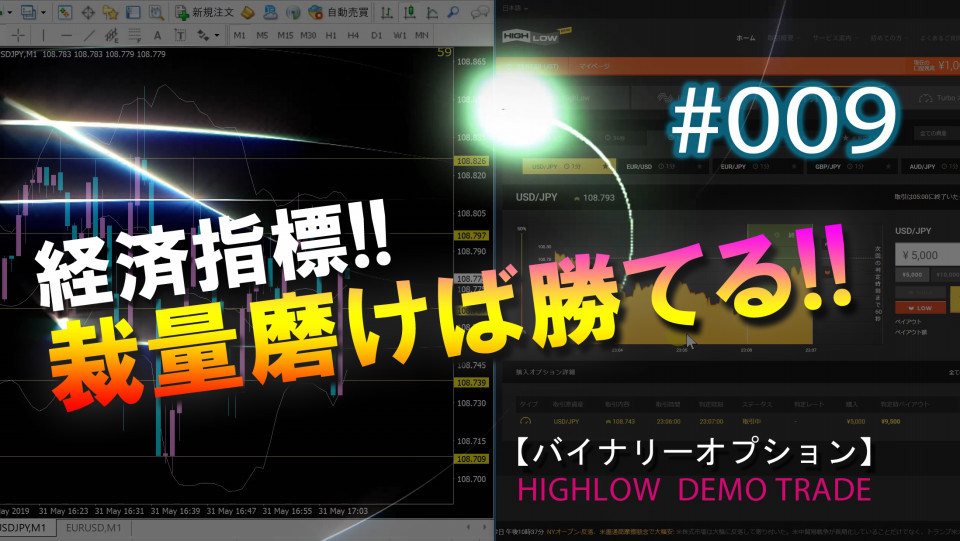Open the MT4 Profiles icon
960x541 pixels.
click(28, 12)
